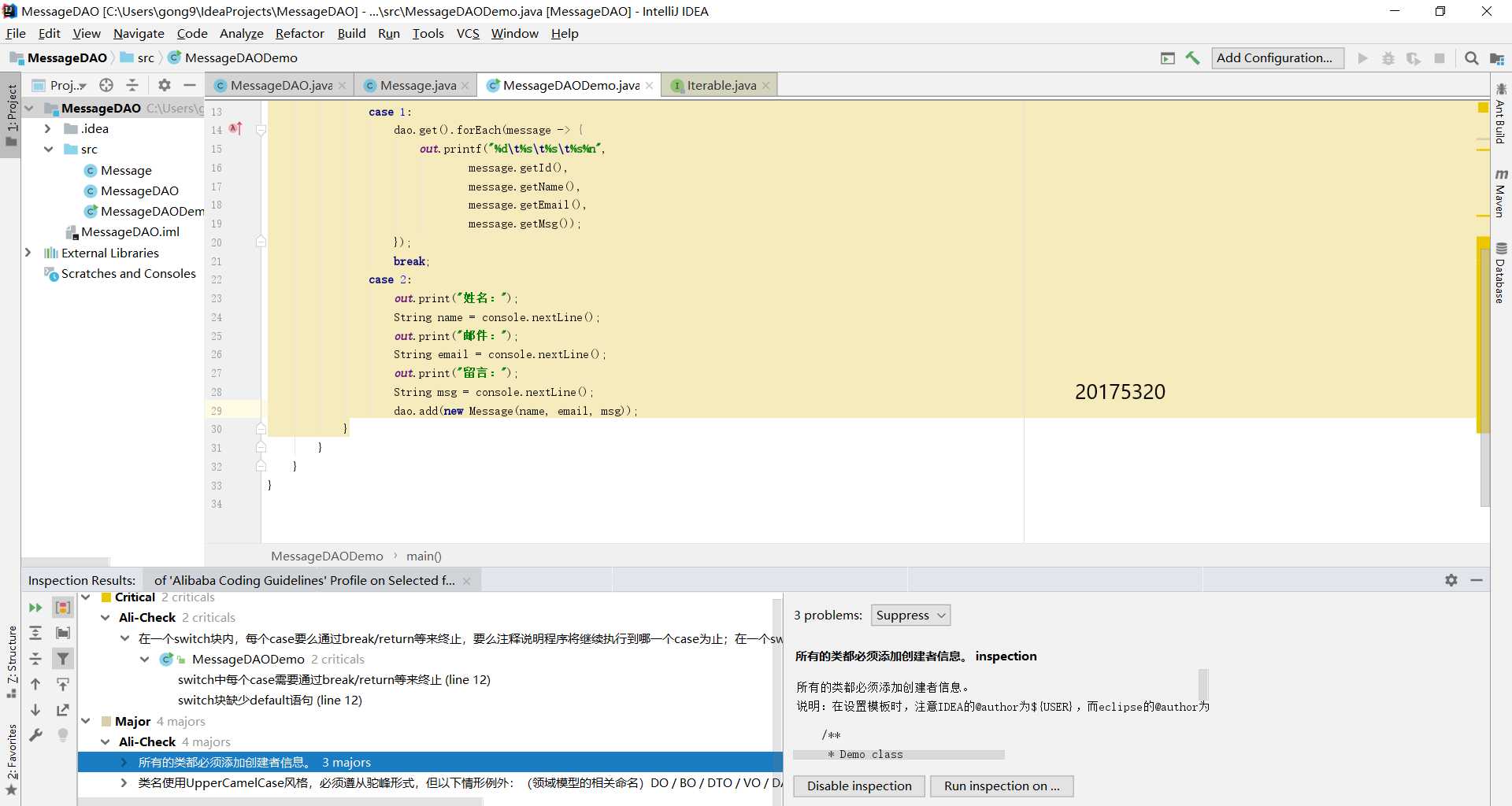Click Disable inspection button

point(859,786)
